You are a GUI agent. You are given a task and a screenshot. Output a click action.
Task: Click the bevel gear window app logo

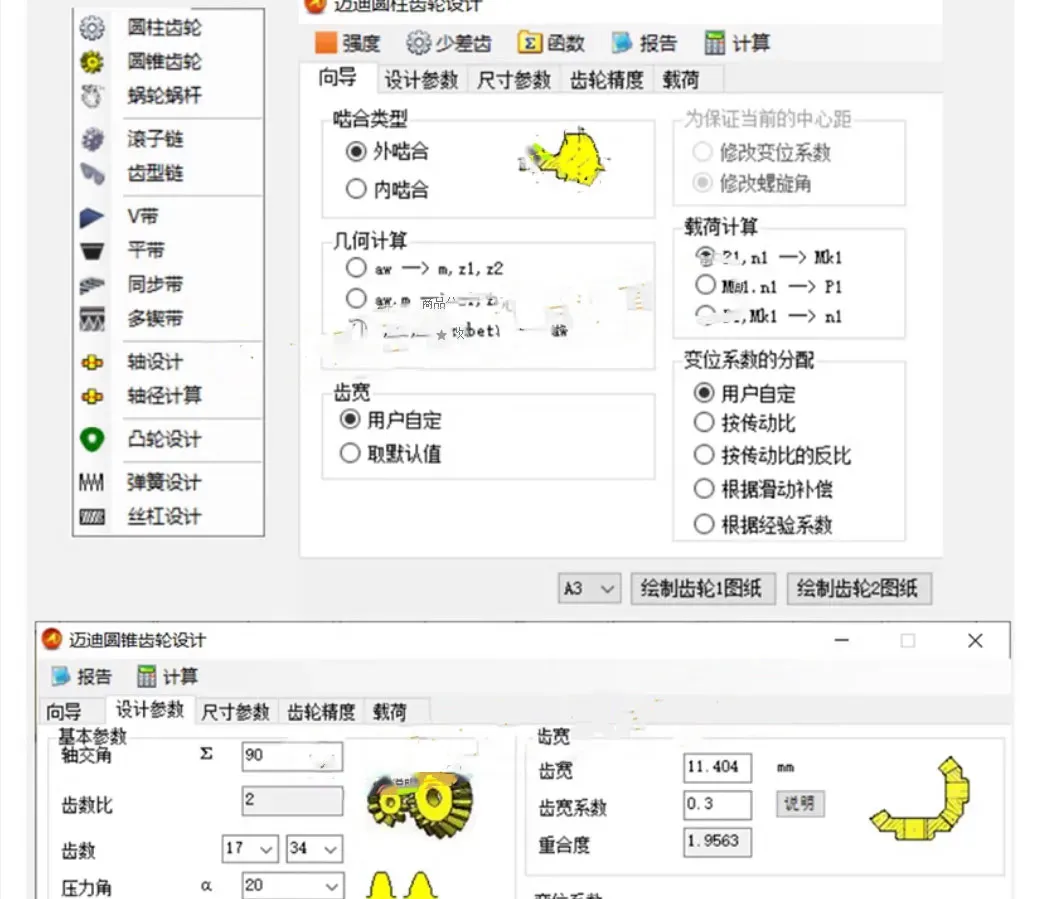coord(52,639)
